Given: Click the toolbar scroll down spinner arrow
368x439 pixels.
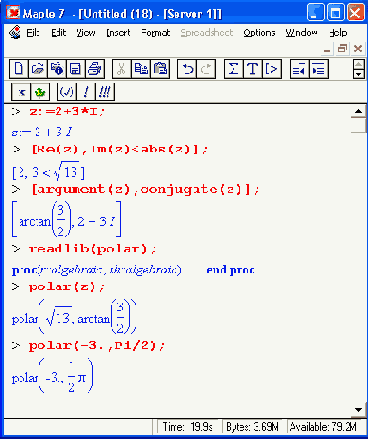Looking at the screenshot, I should tap(358, 74).
